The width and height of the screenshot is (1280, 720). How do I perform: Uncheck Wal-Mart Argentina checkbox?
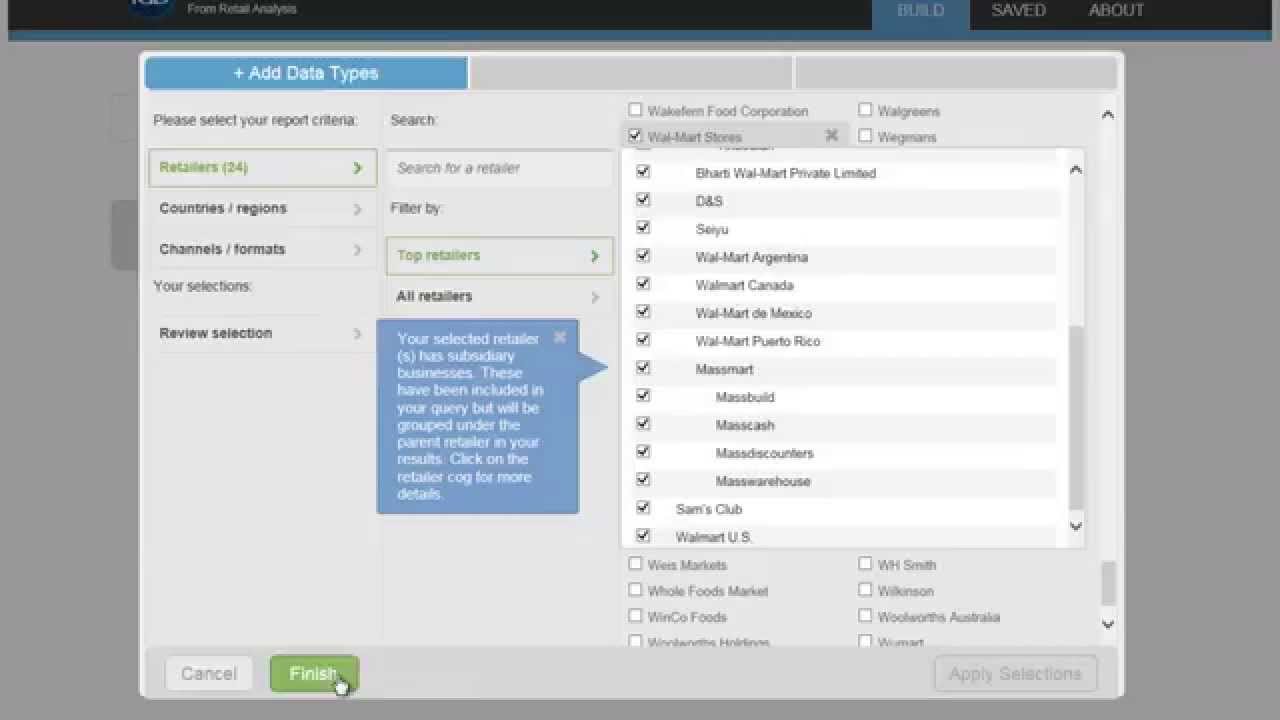click(643, 255)
